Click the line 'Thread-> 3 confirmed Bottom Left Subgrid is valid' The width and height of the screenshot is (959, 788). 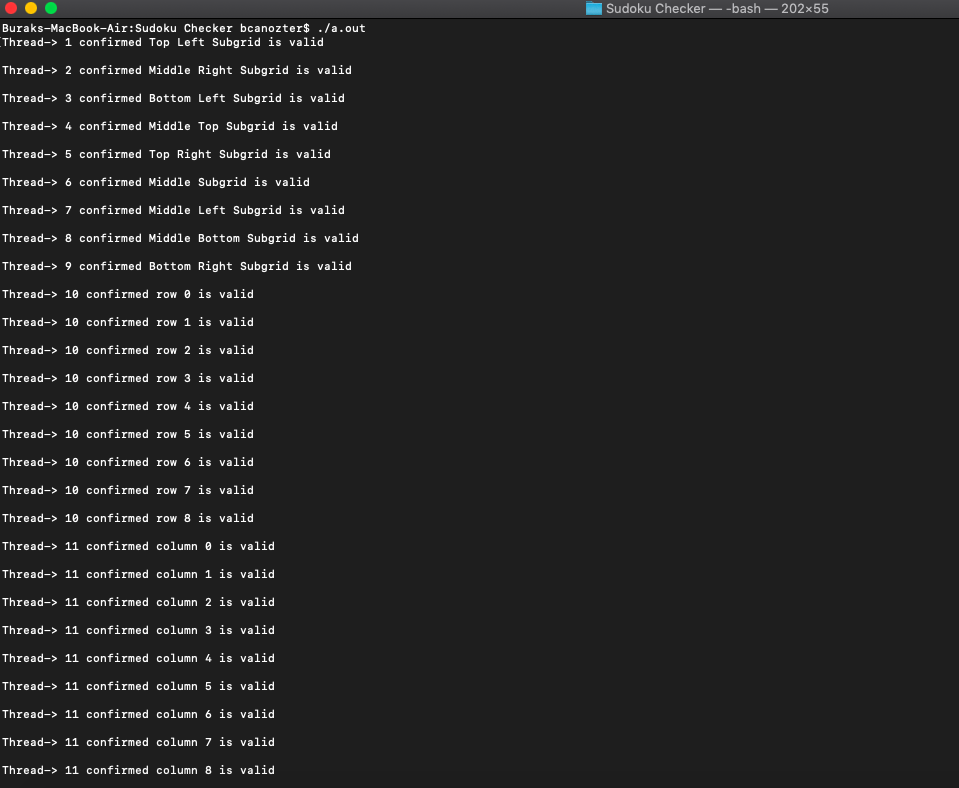(173, 98)
